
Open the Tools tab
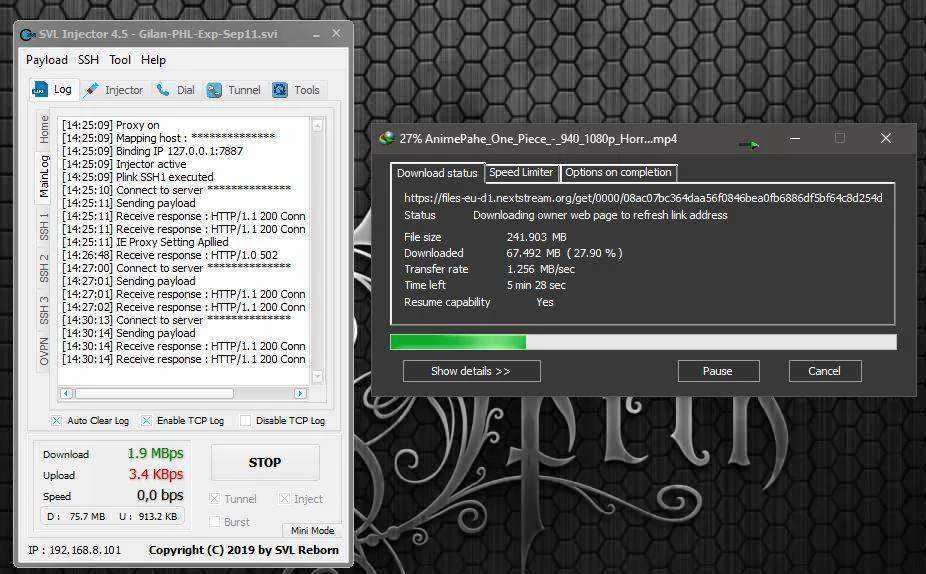(x=296, y=90)
